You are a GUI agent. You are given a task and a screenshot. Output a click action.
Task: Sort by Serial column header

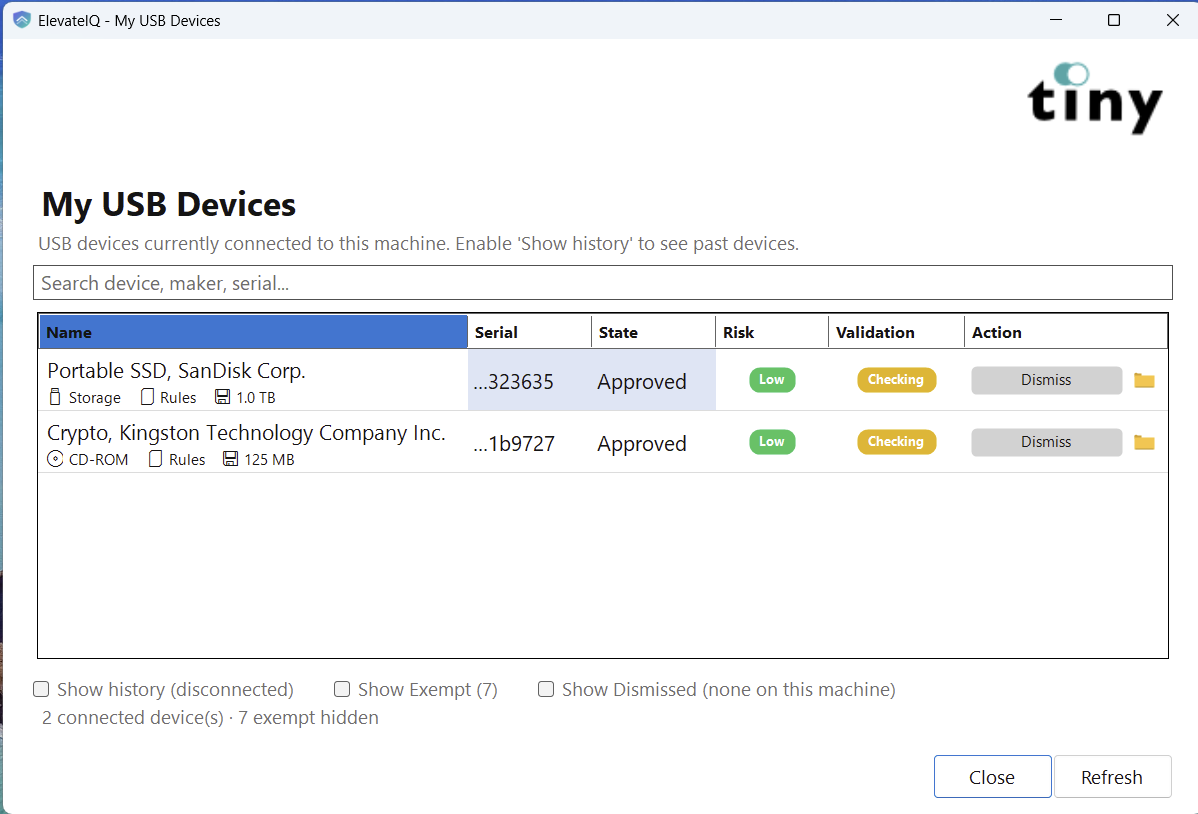[529, 332]
